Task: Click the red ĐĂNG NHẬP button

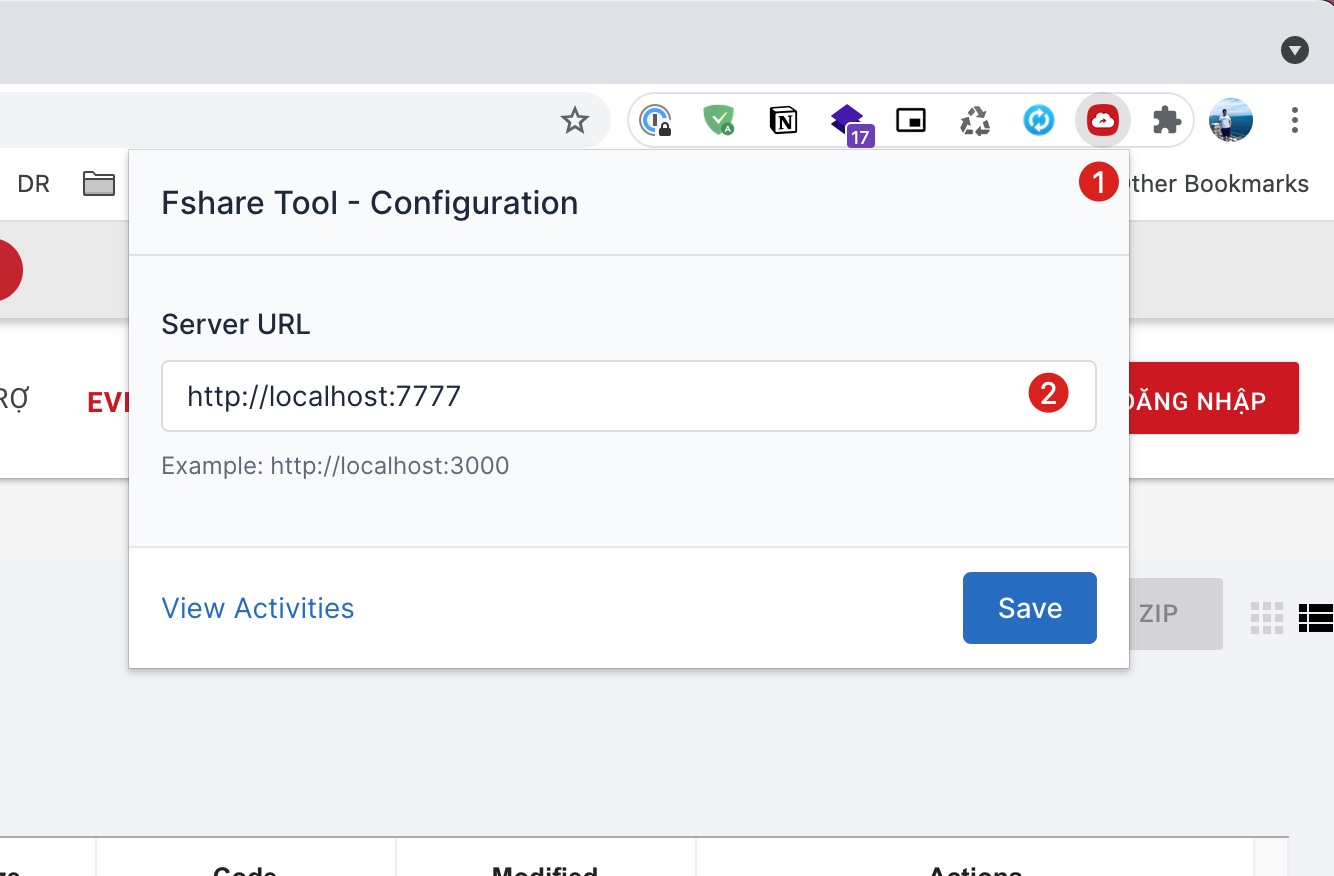Action: click(x=1214, y=398)
